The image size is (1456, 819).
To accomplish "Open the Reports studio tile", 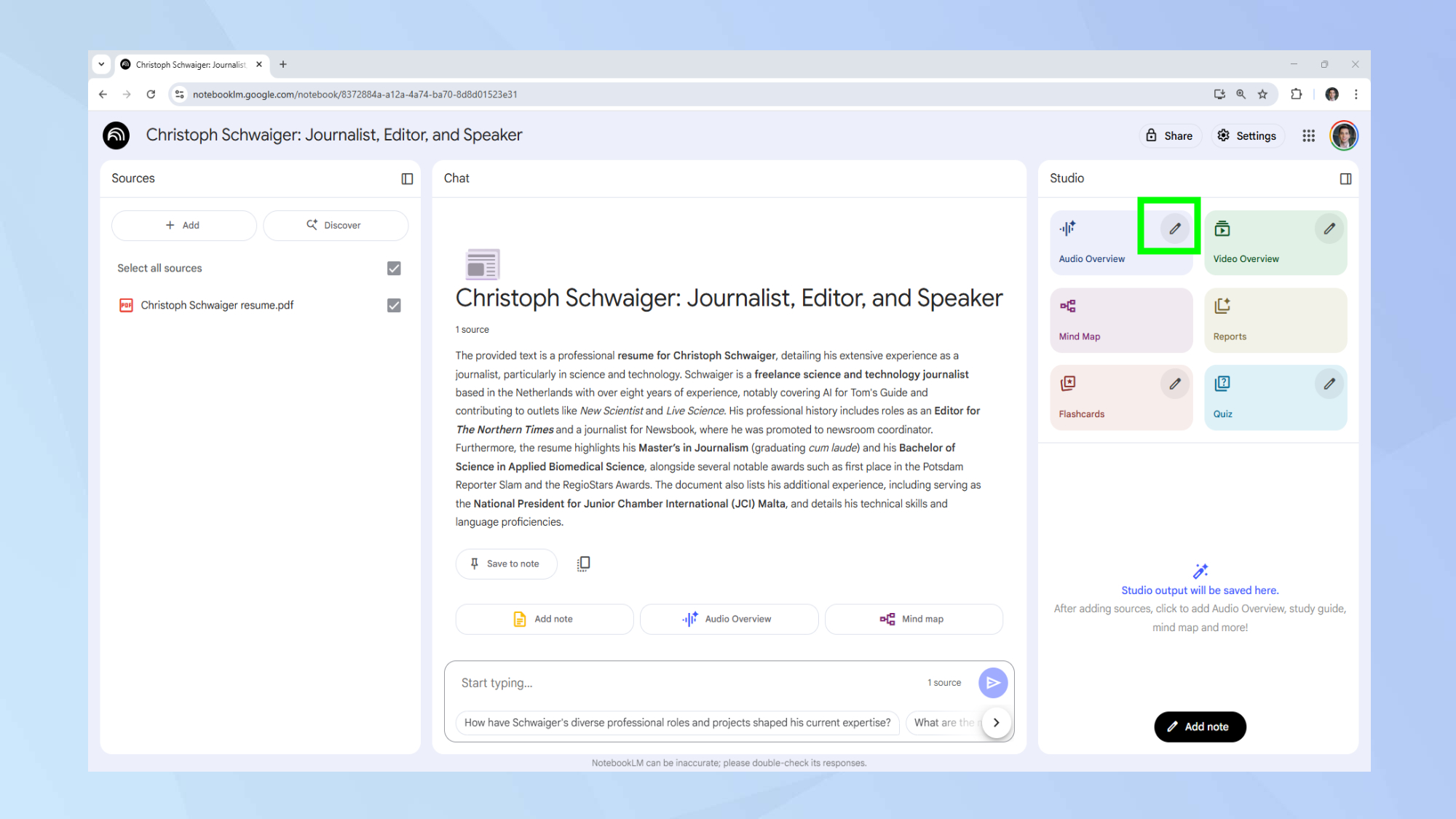I will point(1275,320).
